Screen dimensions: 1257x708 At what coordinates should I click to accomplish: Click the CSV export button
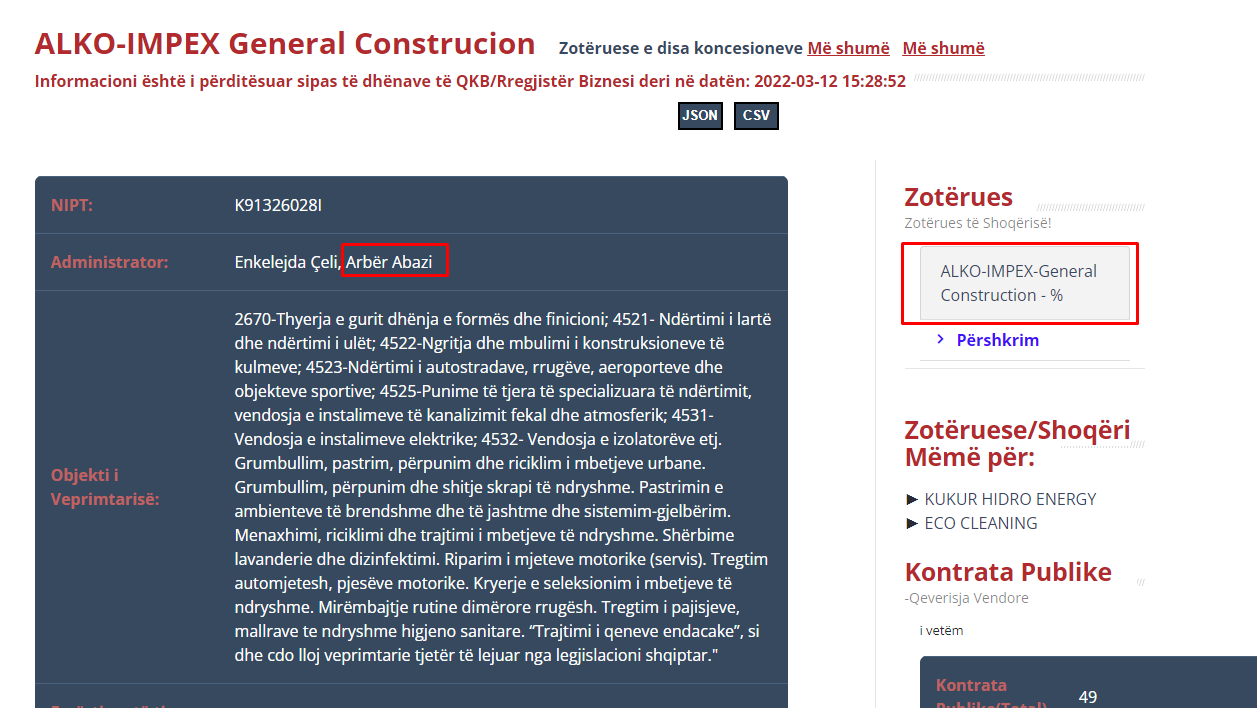point(756,116)
